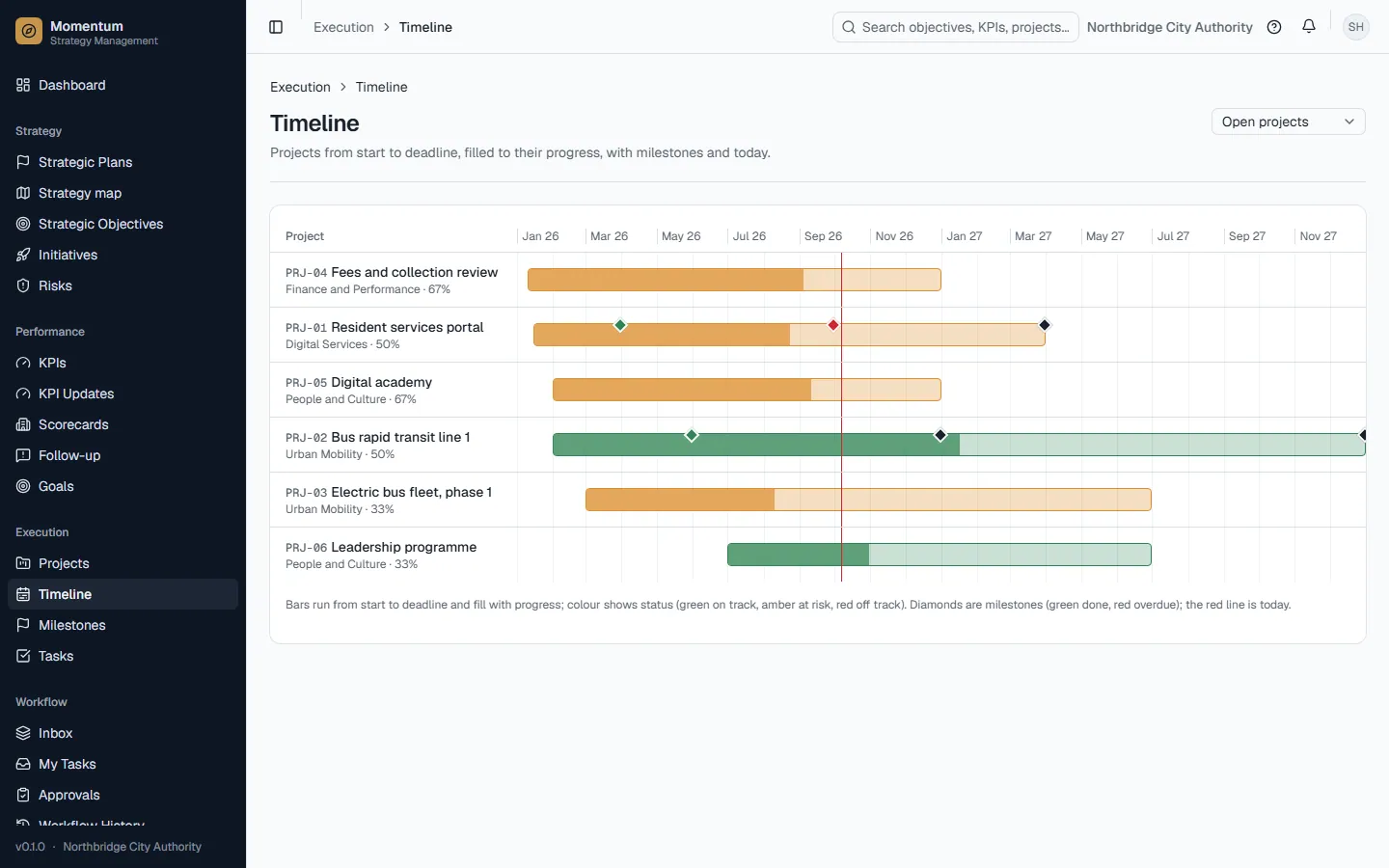The height and width of the screenshot is (868, 1389).
Task: Click the Timeline calendar icon in sidebar
Action: pyautogui.click(x=23, y=594)
